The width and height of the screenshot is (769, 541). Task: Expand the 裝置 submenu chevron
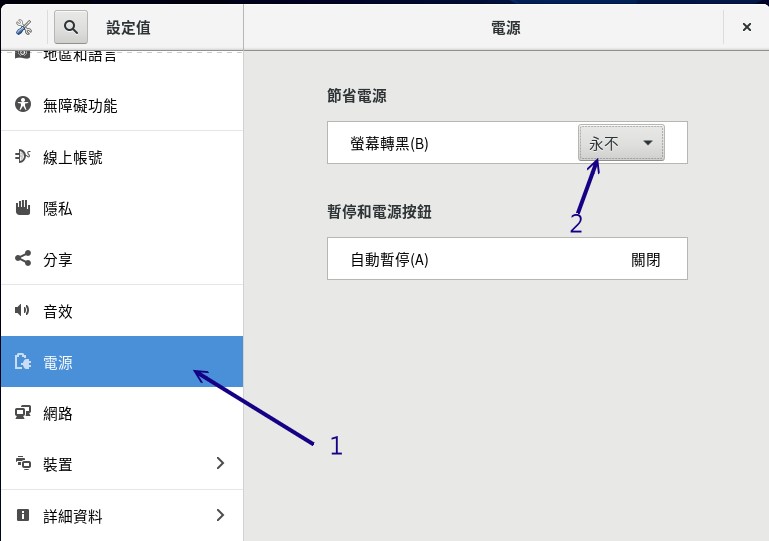pos(220,463)
